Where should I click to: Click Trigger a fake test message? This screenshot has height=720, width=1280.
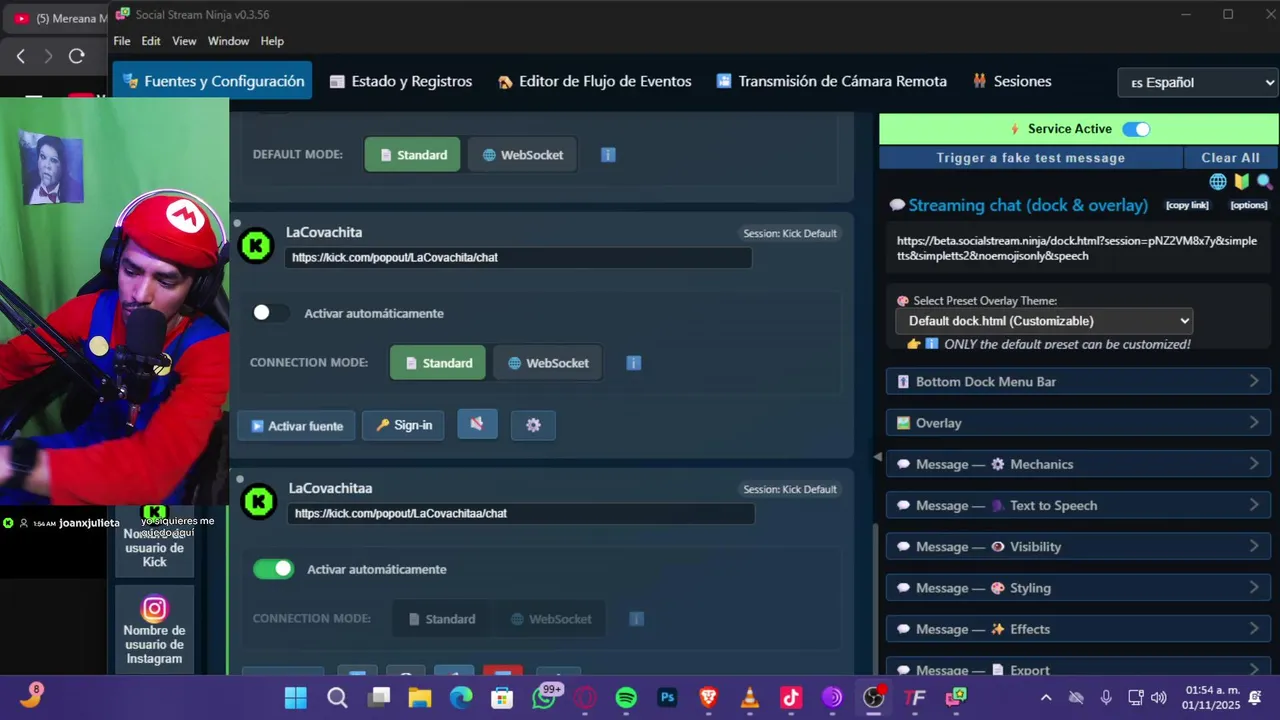[1031, 158]
